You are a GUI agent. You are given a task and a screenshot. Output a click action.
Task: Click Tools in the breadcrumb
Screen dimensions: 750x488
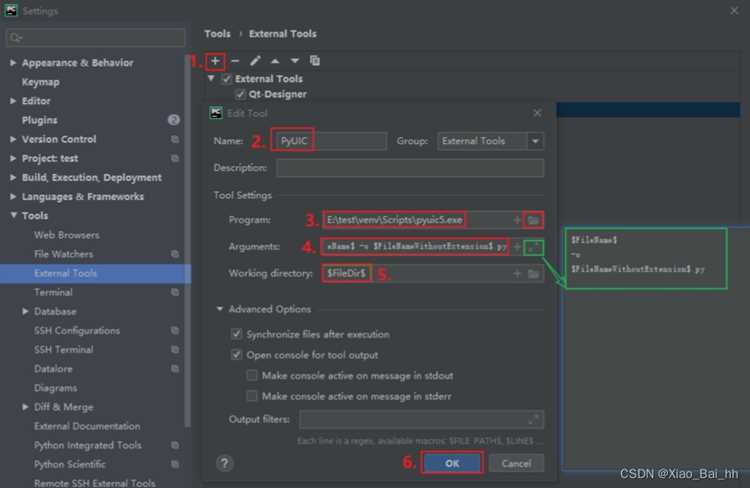pos(218,34)
